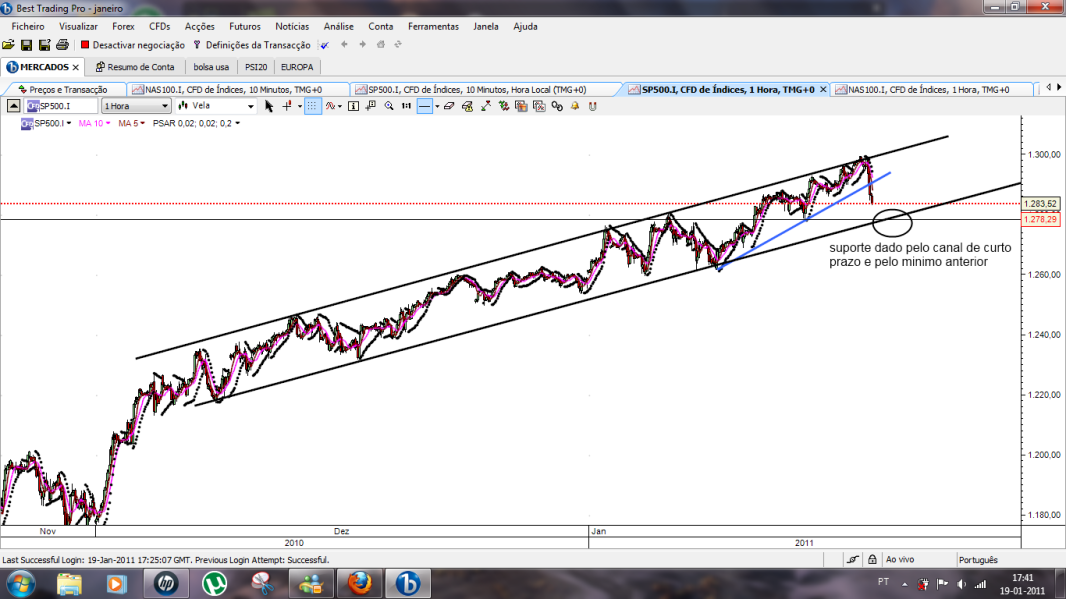
Task: Close the SP500.I 1 Hora chart tab
Action: click(x=823, y=89)
